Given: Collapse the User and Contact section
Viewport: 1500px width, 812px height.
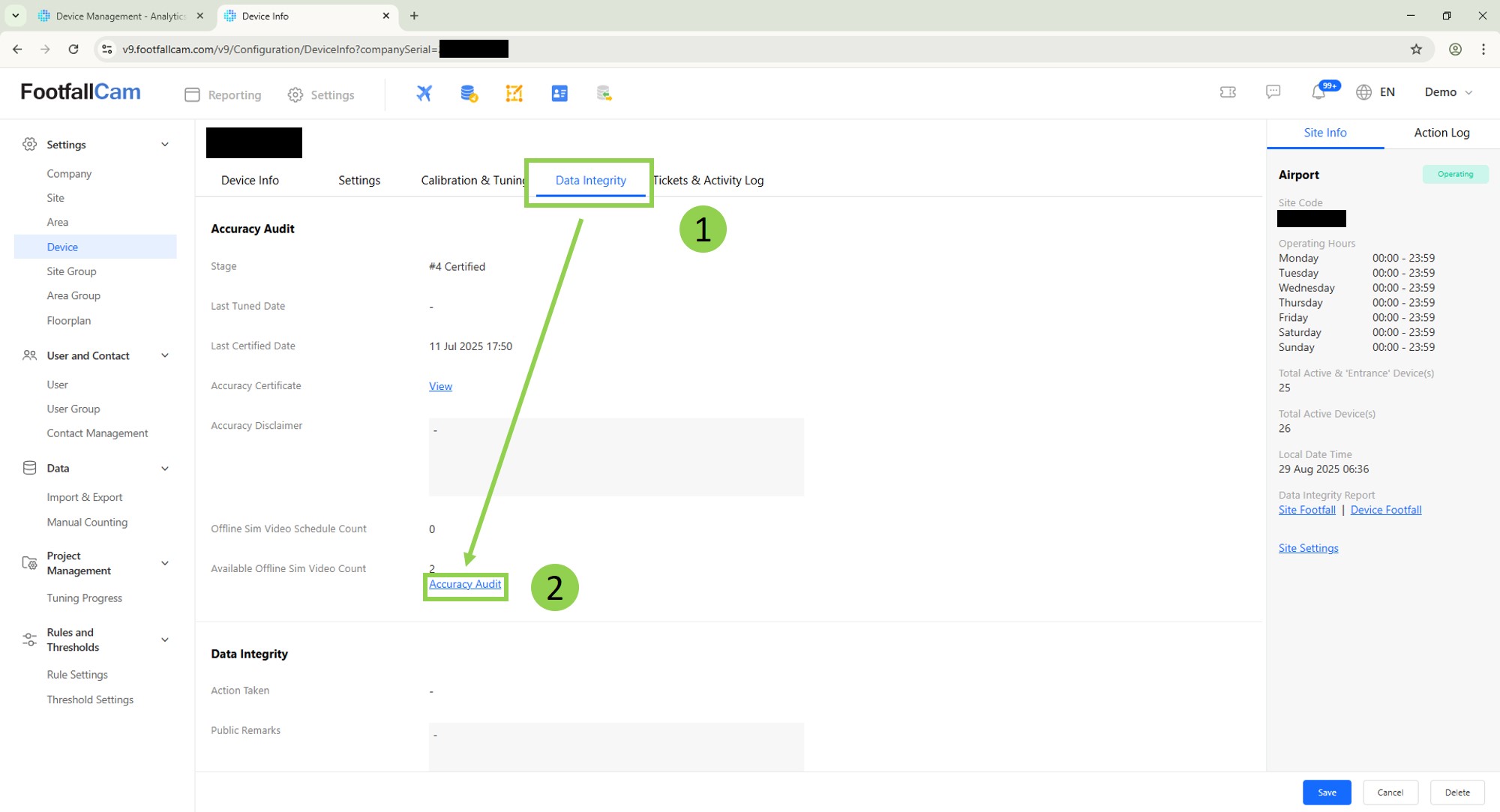Looking at the screenshot, I should coord(165,355).
